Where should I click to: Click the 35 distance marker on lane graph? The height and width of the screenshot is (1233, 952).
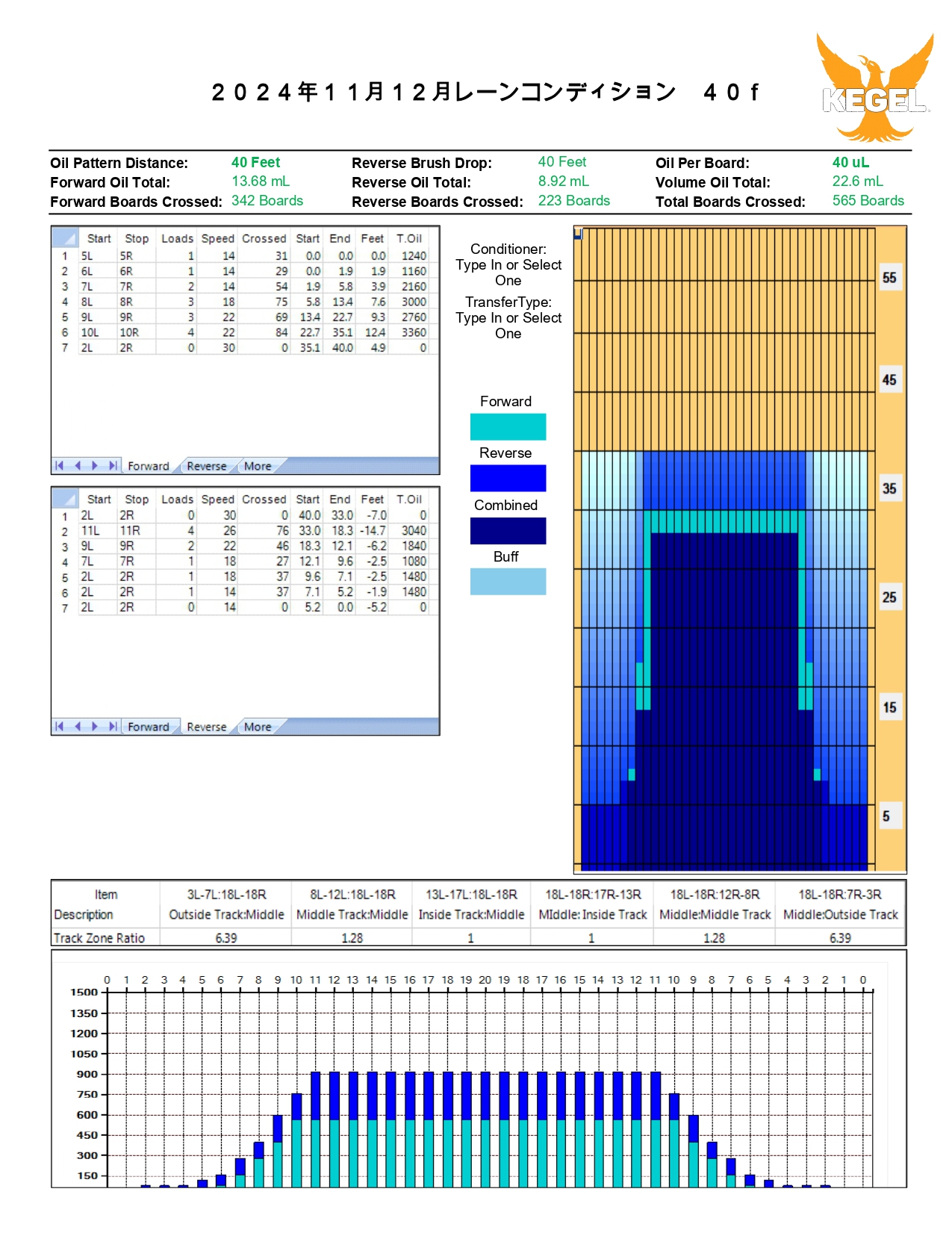[x=889, y=488]
